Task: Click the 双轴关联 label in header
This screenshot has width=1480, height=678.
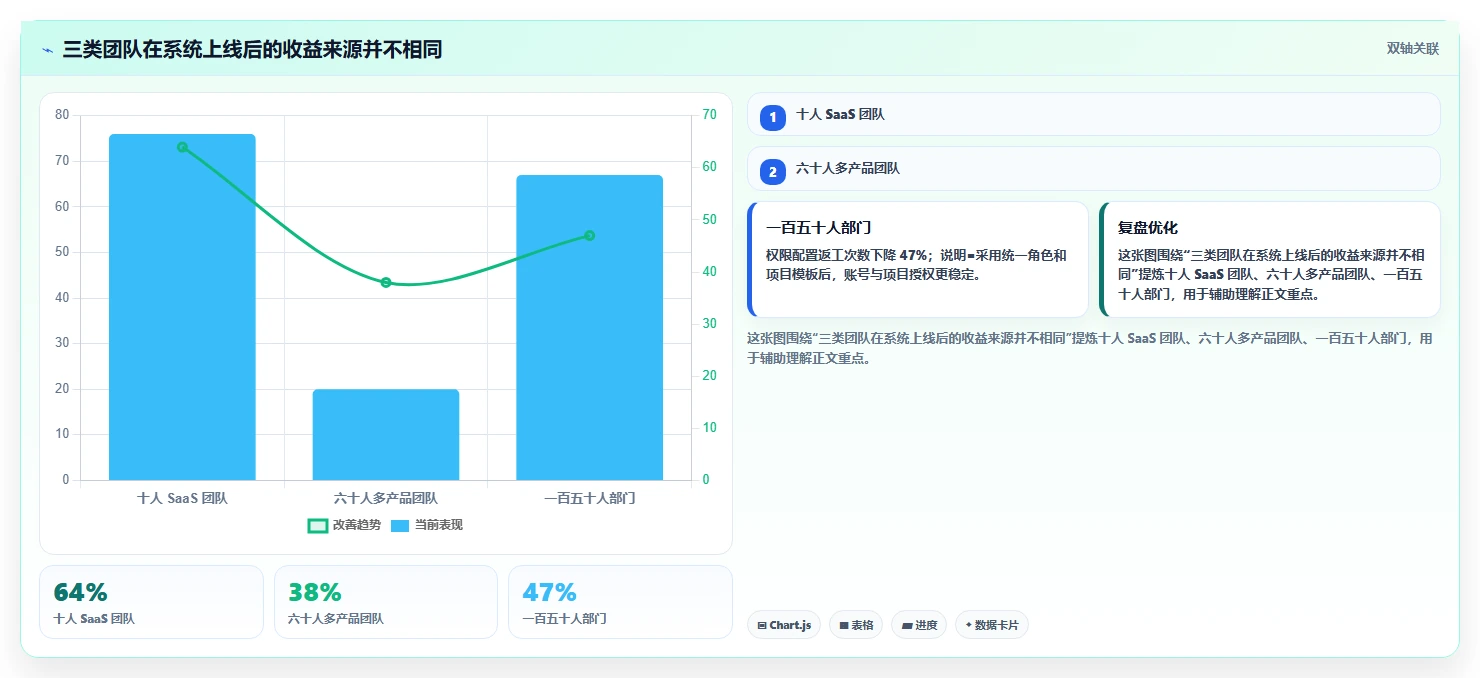Action: click(x=1412, y=49)
